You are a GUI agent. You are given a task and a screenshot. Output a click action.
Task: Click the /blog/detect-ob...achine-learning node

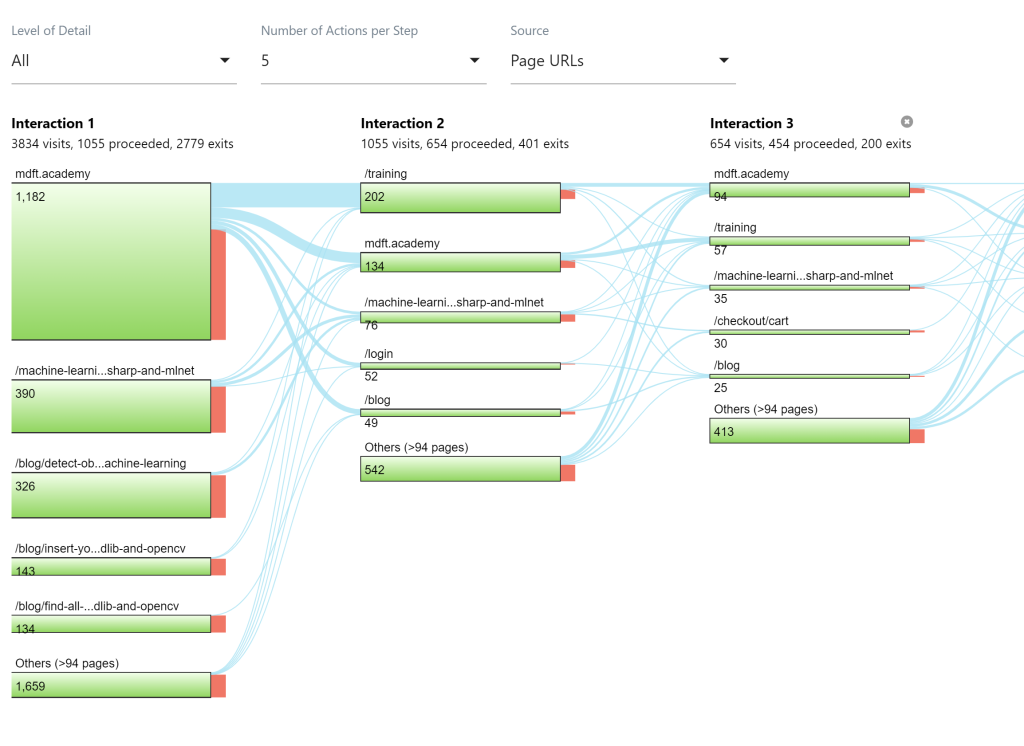point(110,494)
